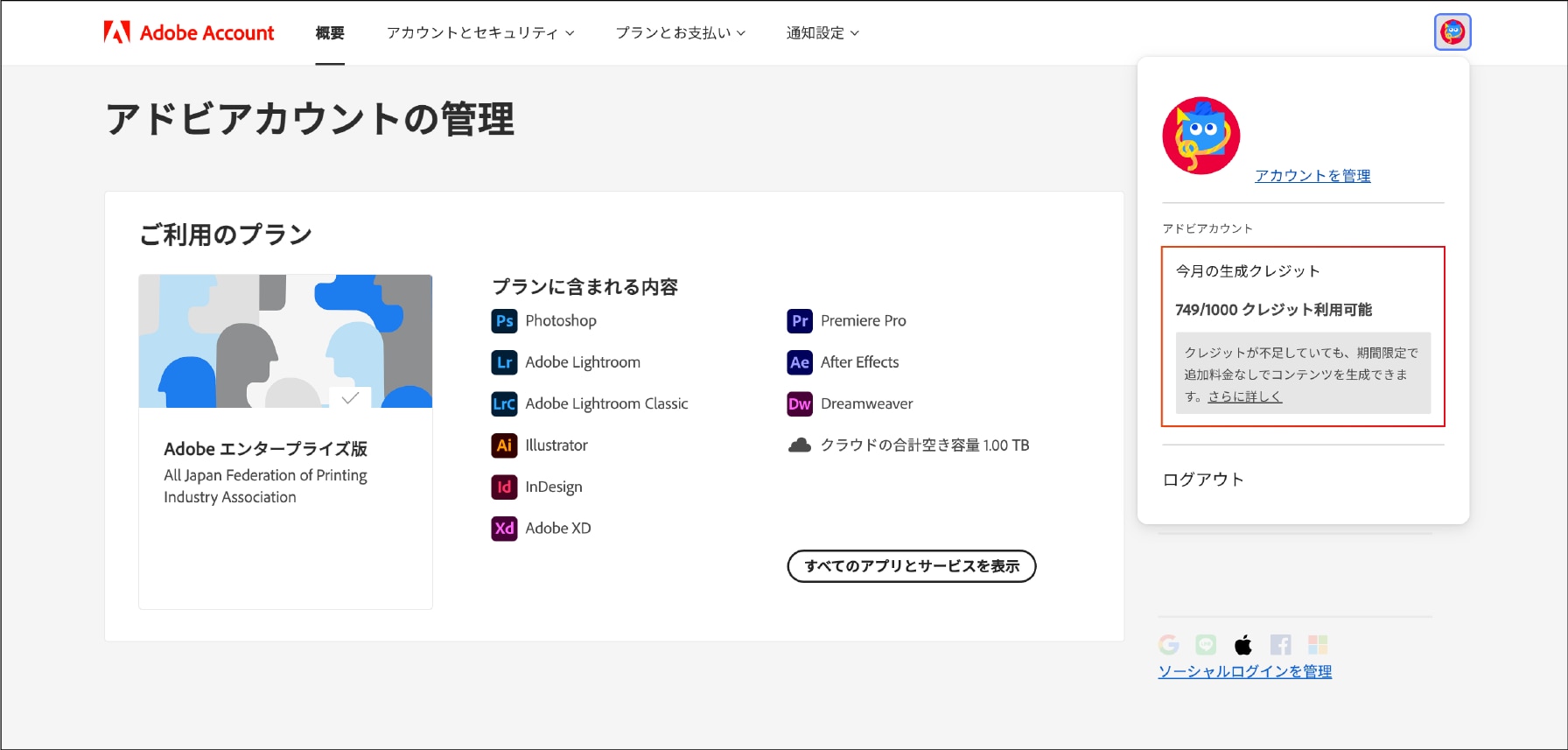The height and width of the screenshot is (750, 1568).
Task: Select the 概要 tab
Action: (x=330, y=33)
